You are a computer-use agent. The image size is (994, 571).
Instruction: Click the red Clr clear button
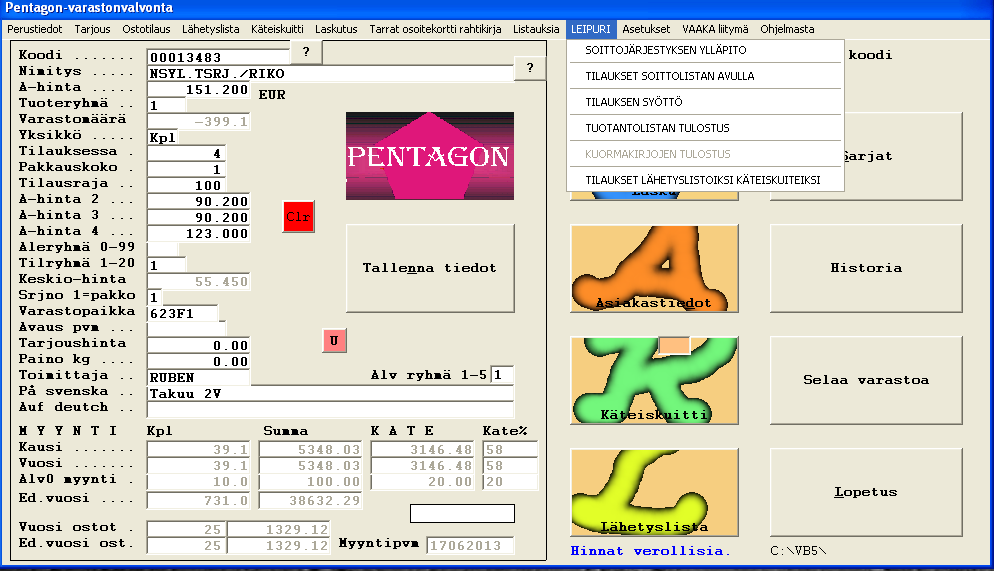pyautogui.click(x=298, y=217)
